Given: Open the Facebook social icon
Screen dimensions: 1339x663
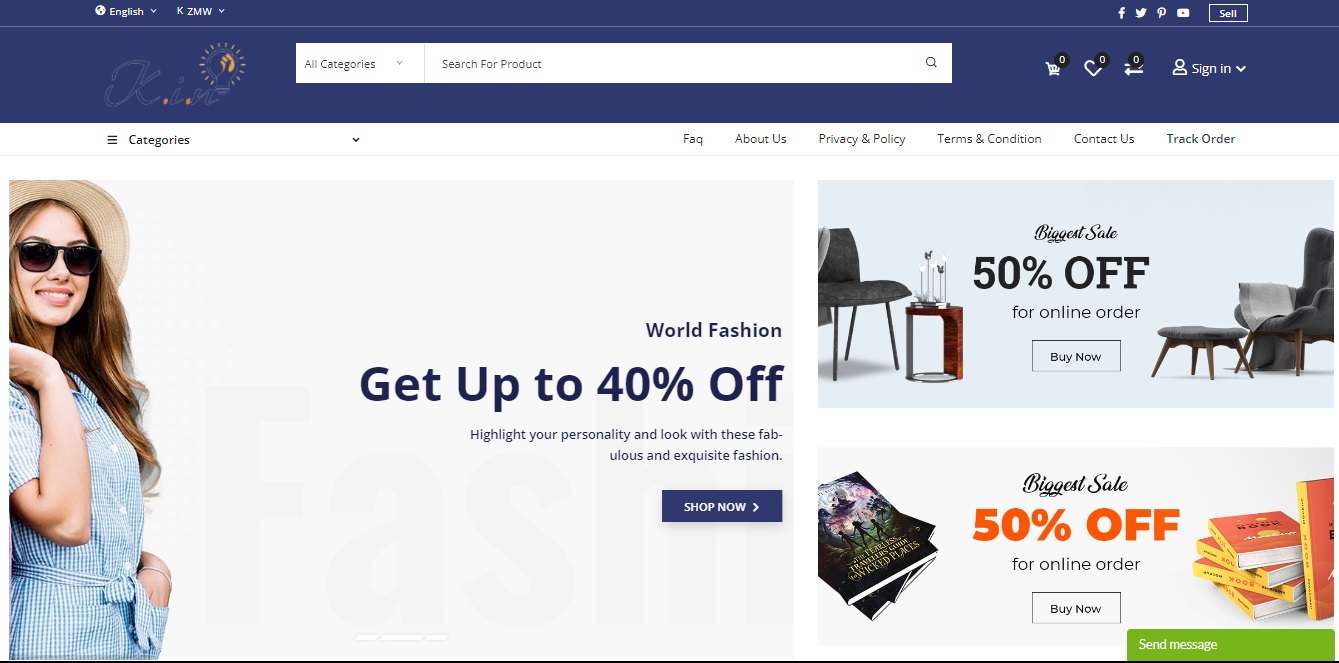Looking at the screenshot, I should 1121,13.
